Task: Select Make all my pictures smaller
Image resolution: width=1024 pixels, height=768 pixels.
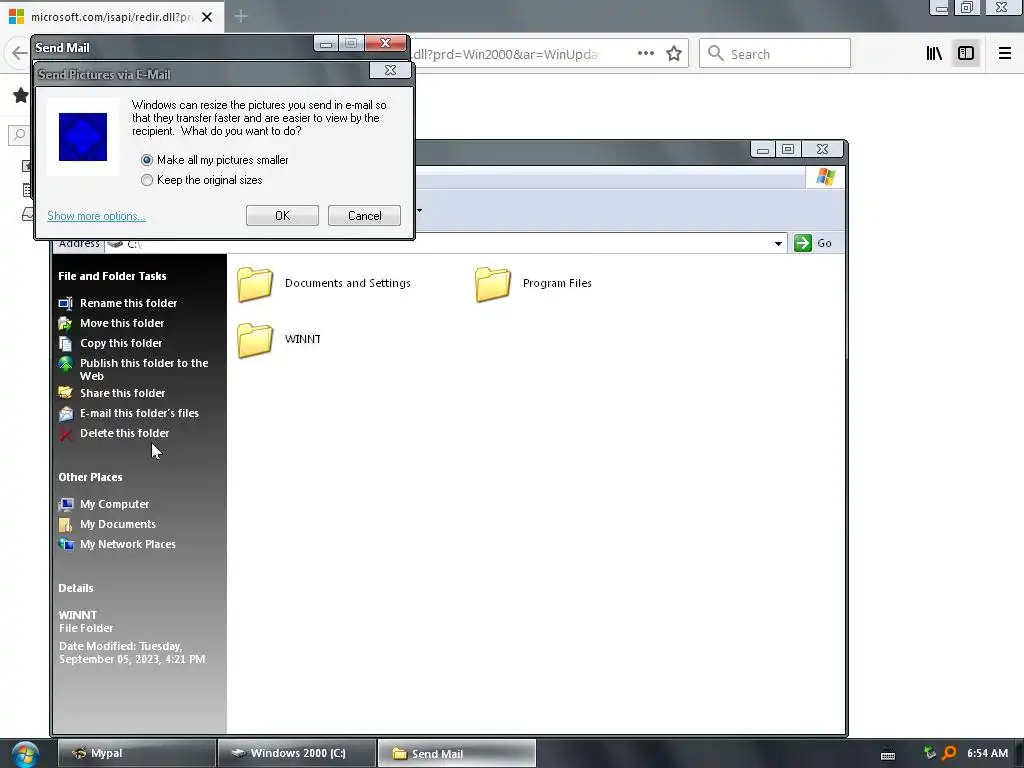Action: 214,160
